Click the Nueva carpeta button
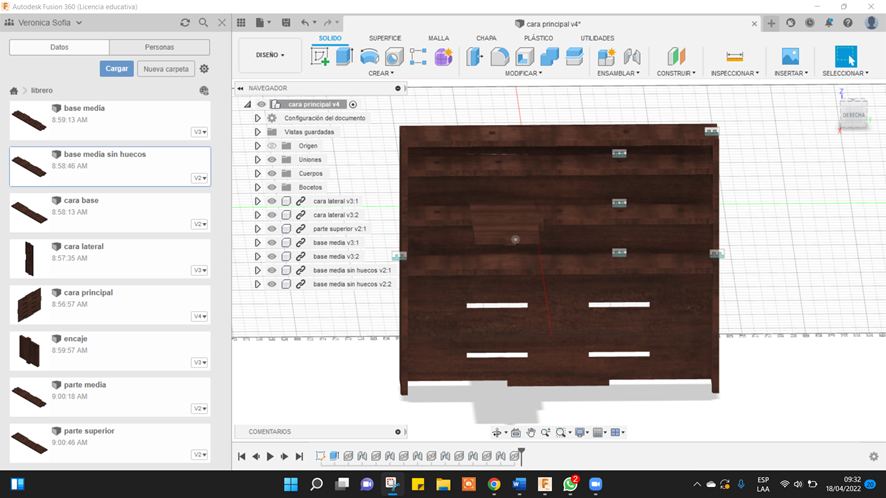 [166, 68]
